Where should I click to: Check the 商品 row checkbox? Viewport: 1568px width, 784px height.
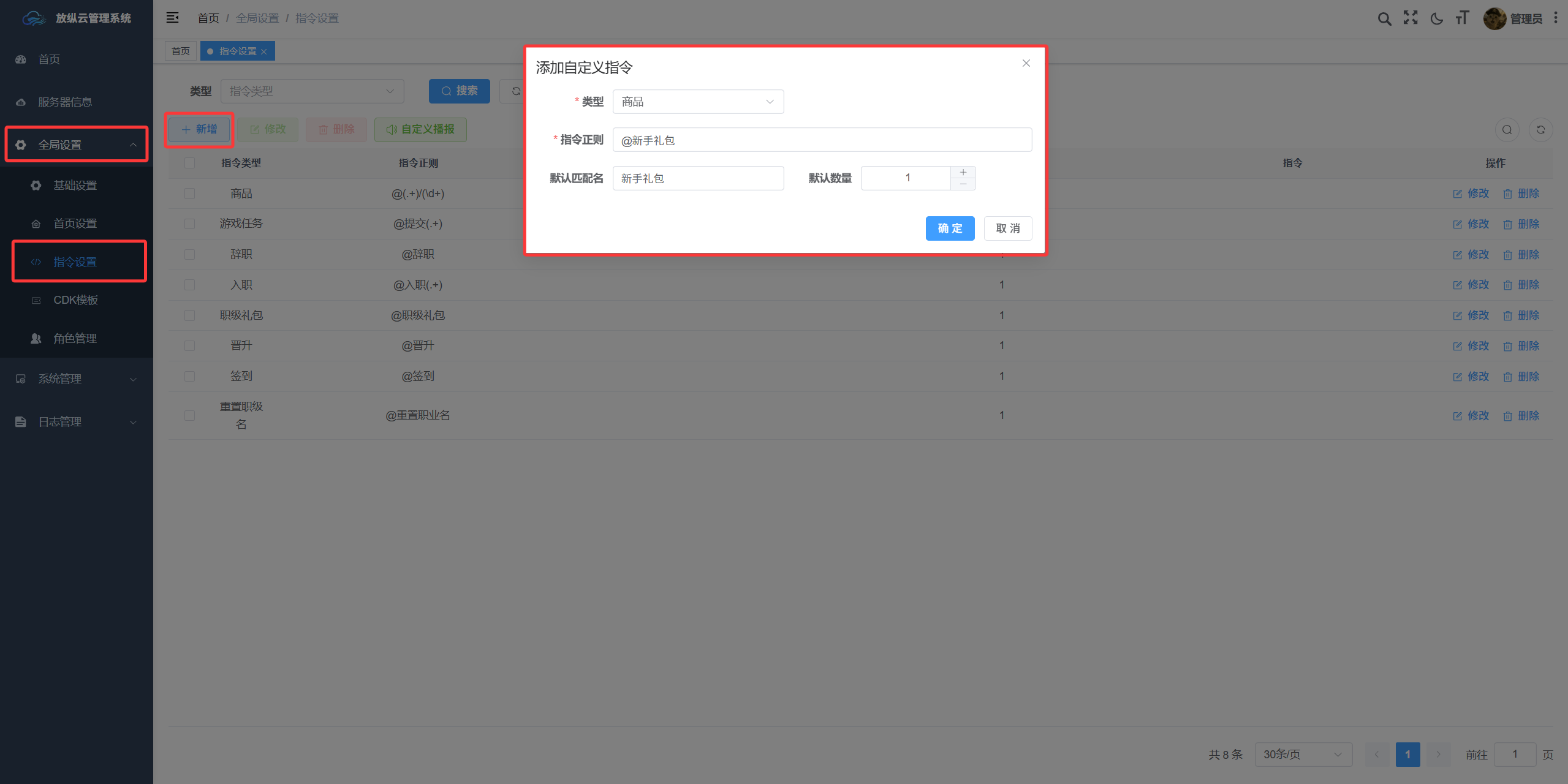pos(190,194)
